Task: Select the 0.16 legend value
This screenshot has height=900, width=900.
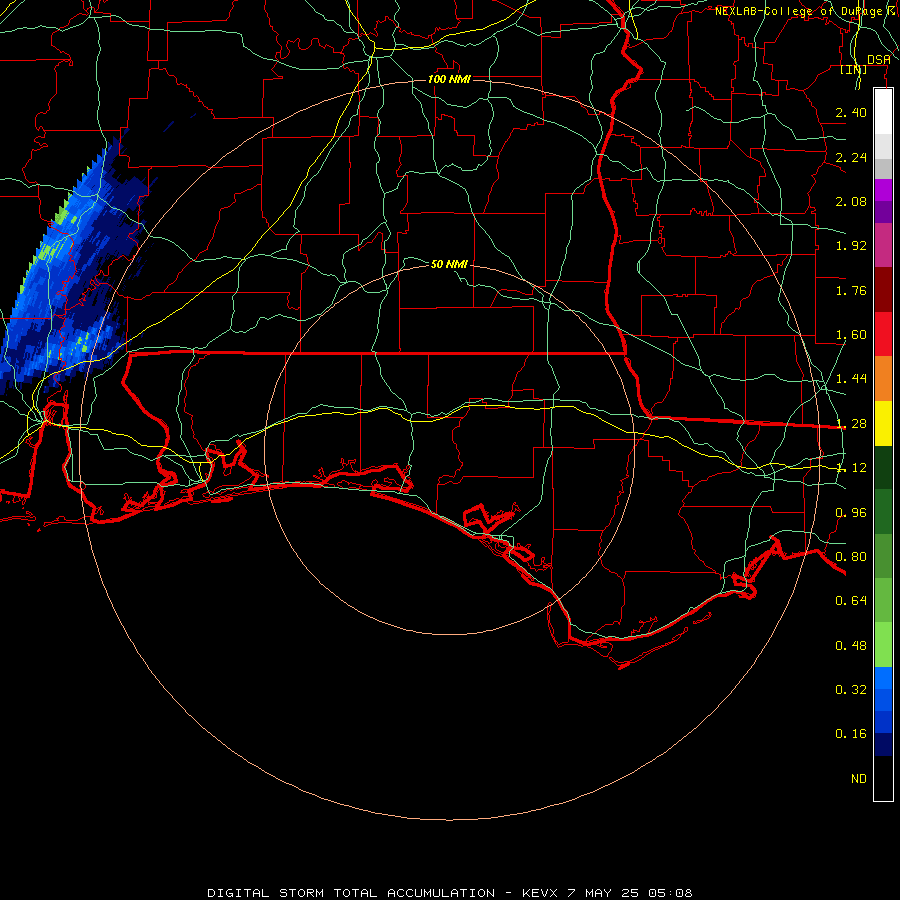Action: (x=851, y=734)
